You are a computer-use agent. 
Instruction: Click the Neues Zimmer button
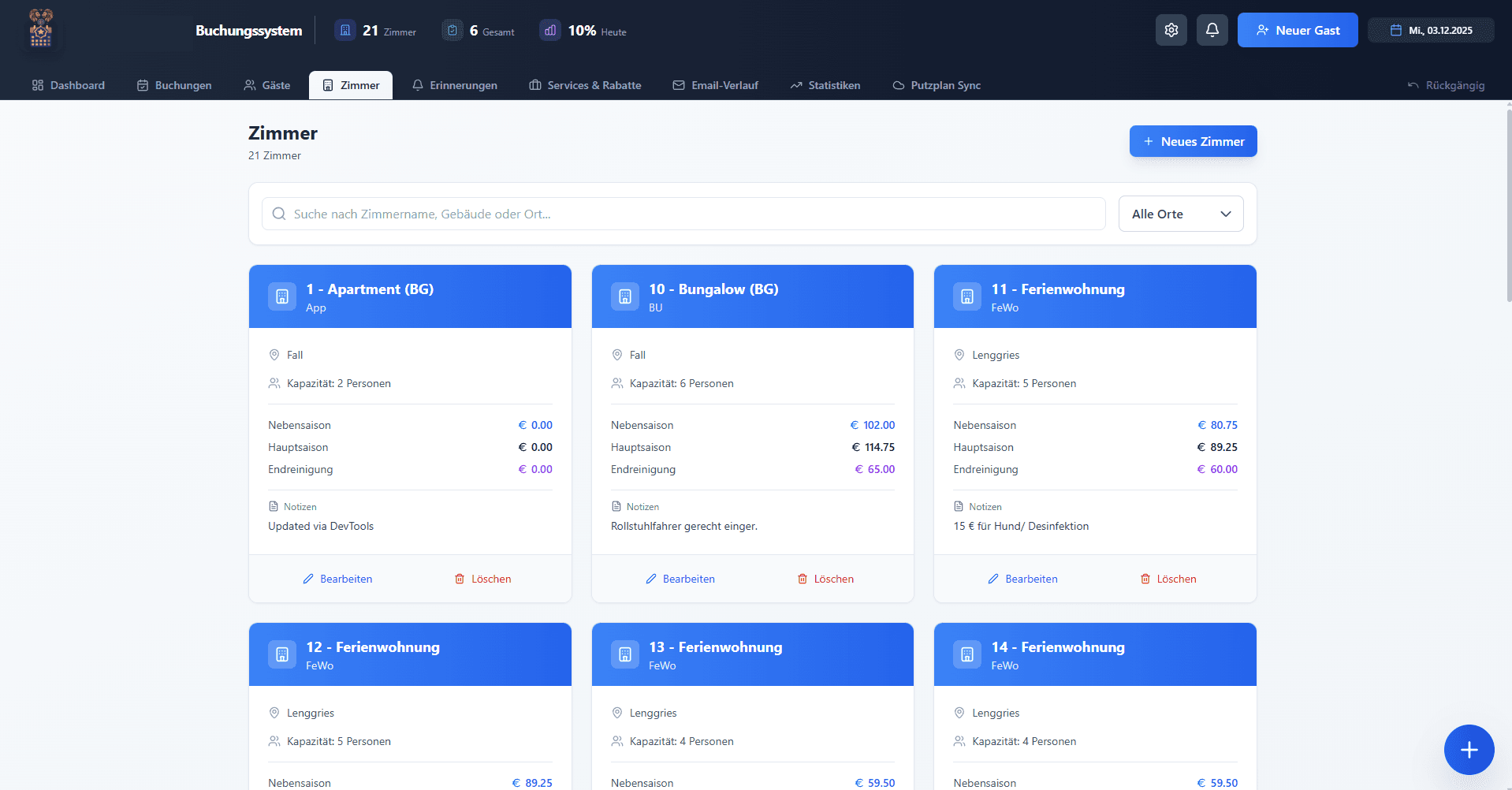tap(1193, 141)
